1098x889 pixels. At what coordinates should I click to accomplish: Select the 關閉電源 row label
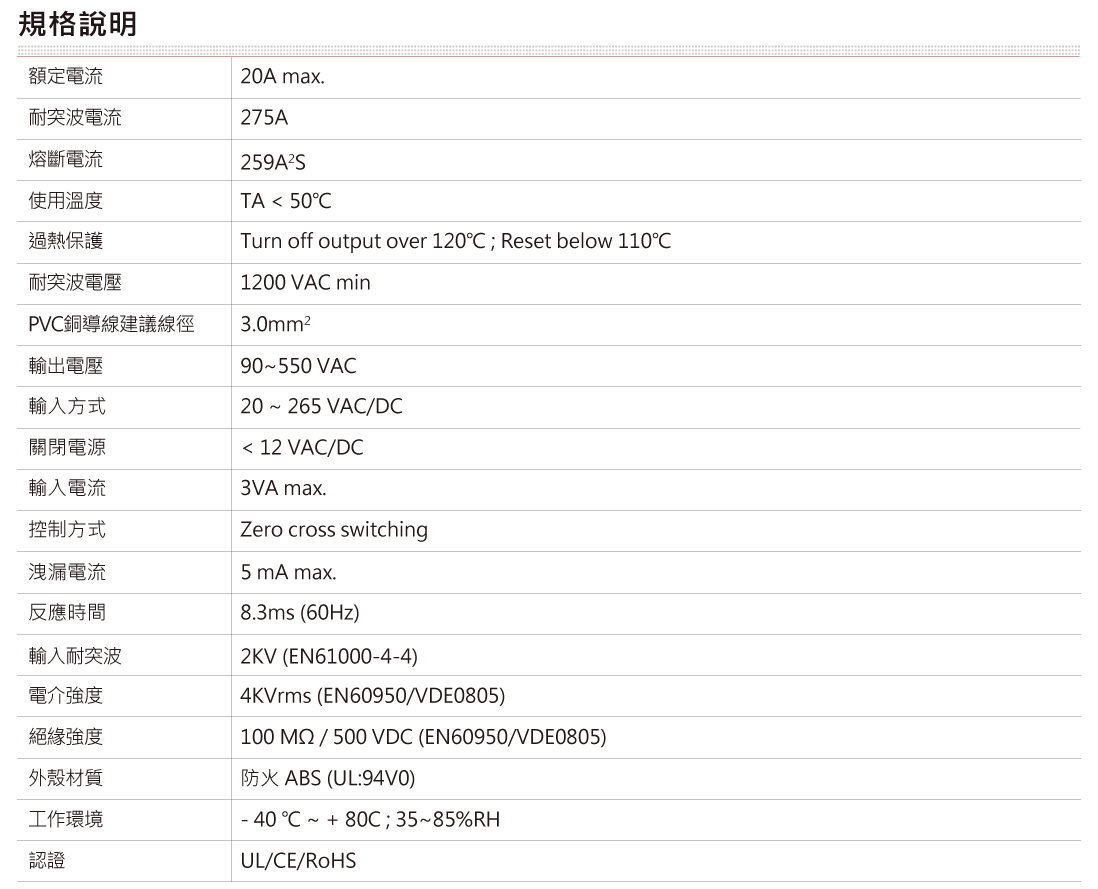(66, 448)
